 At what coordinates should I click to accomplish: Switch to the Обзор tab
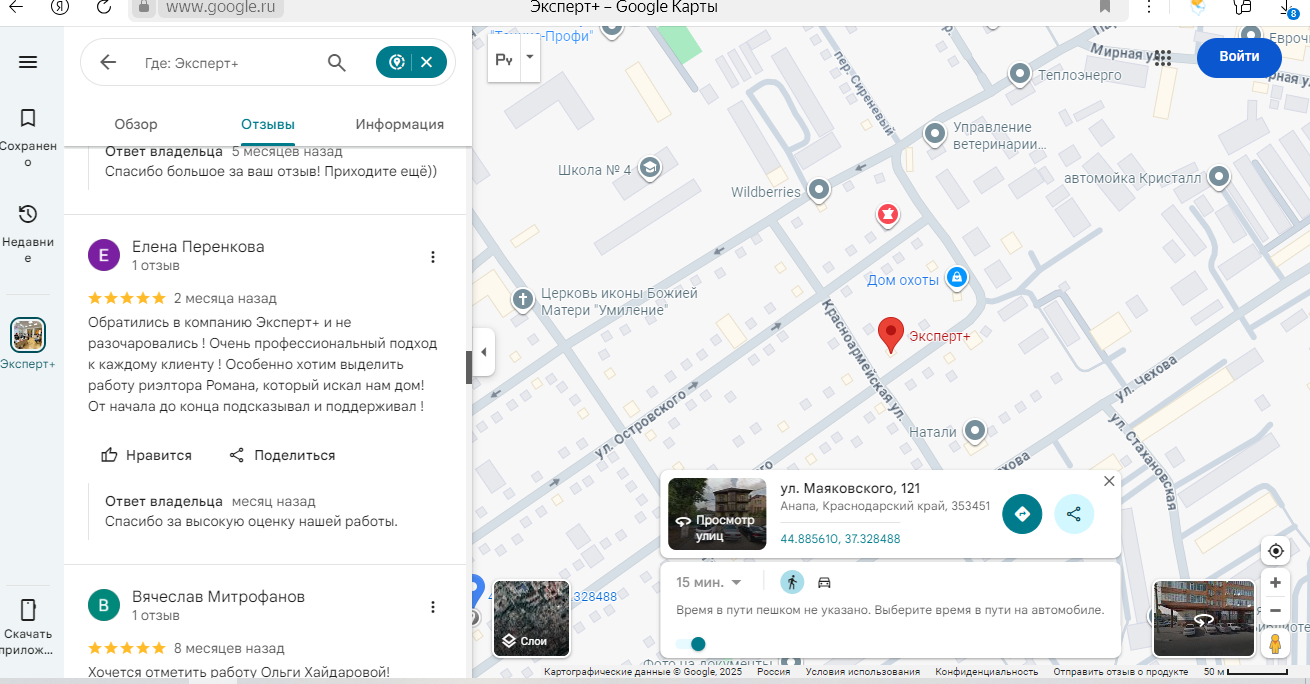(136, 124)
